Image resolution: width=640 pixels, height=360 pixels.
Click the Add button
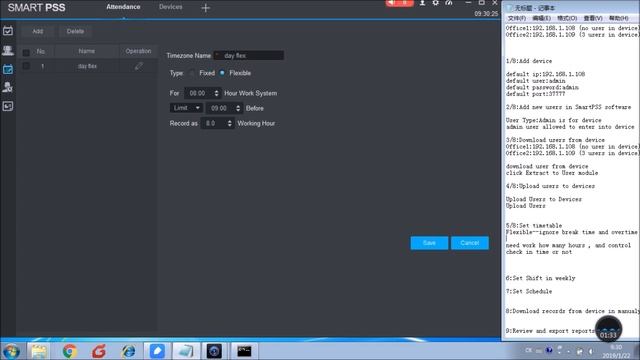(38, 31)
